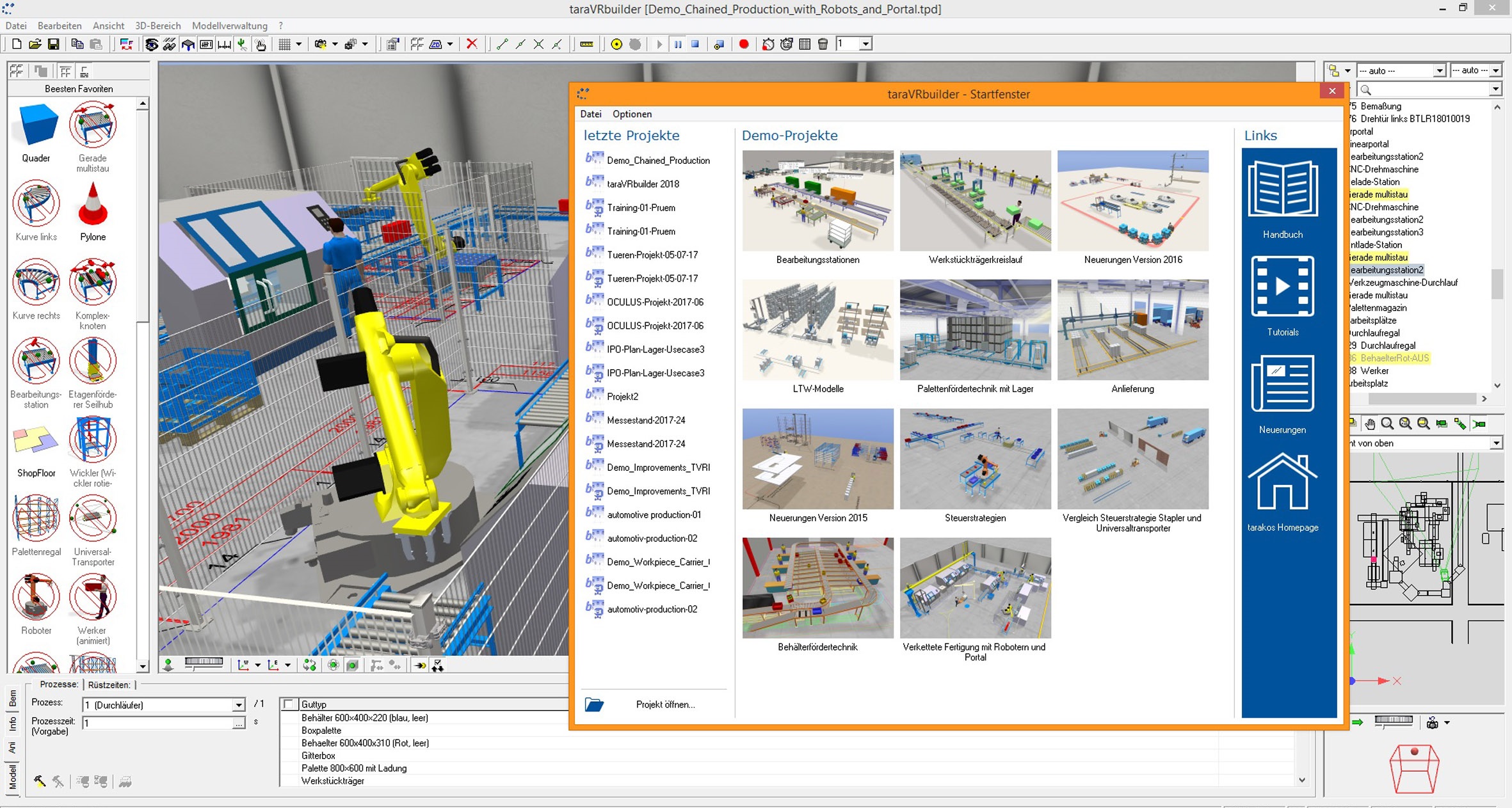Open recent project taraVRbuilder 2018
Viewport: 1512px width, 808px height.
[643, 184]
